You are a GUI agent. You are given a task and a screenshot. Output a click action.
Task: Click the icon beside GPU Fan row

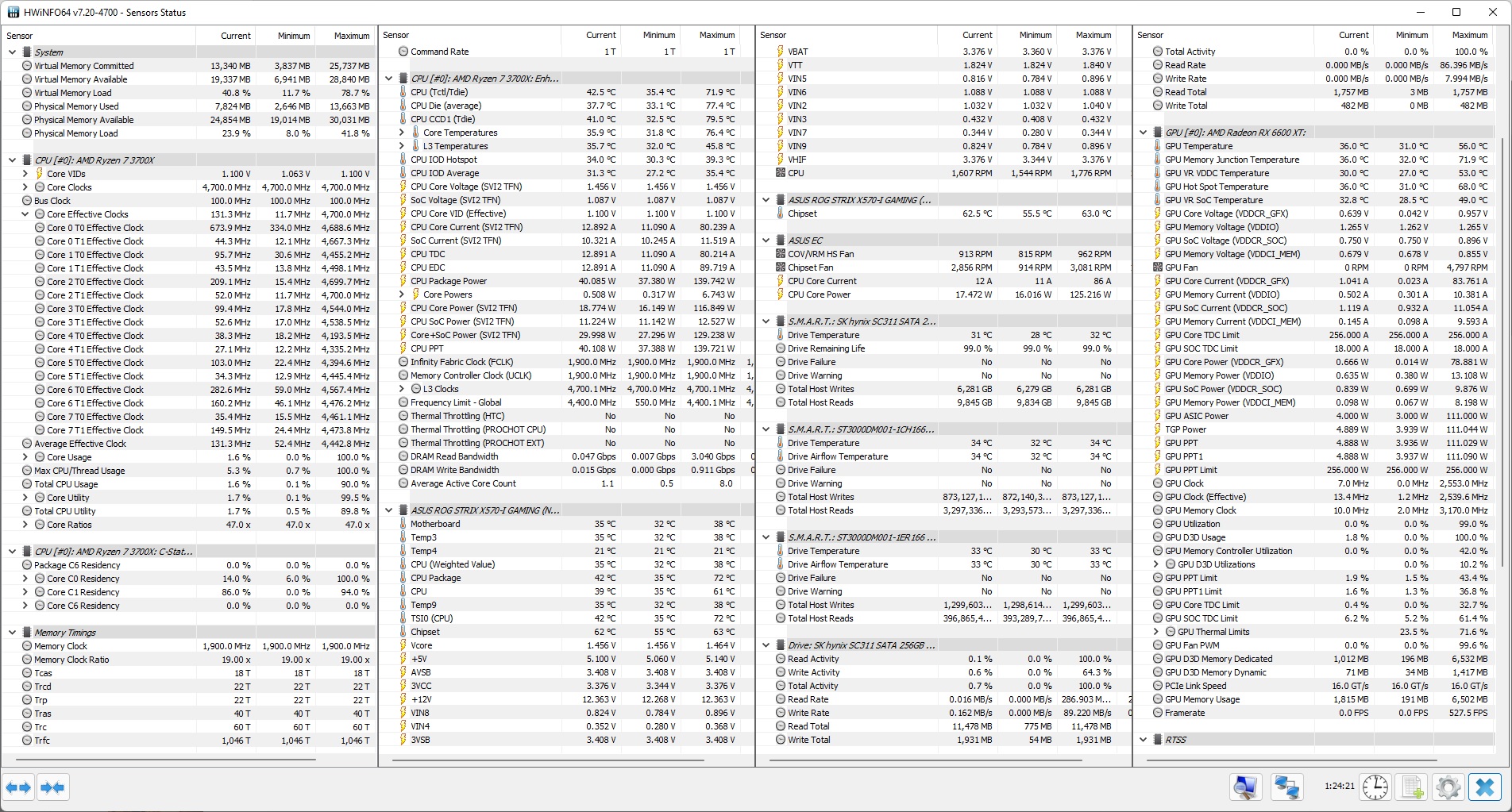coord(1158,267)
